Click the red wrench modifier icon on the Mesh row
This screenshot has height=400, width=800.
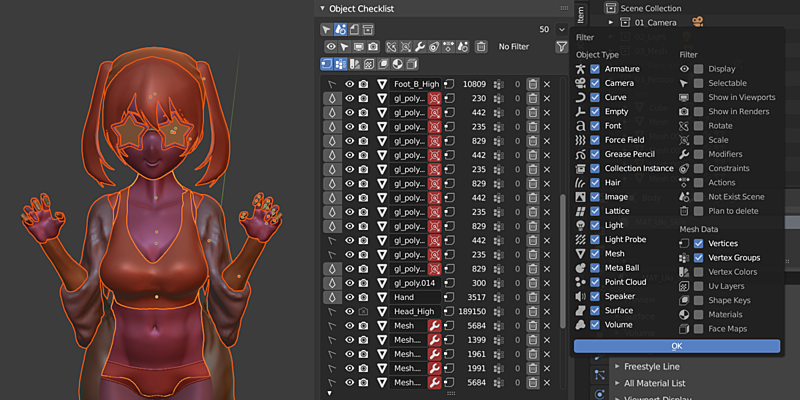(x=435, y=326)
